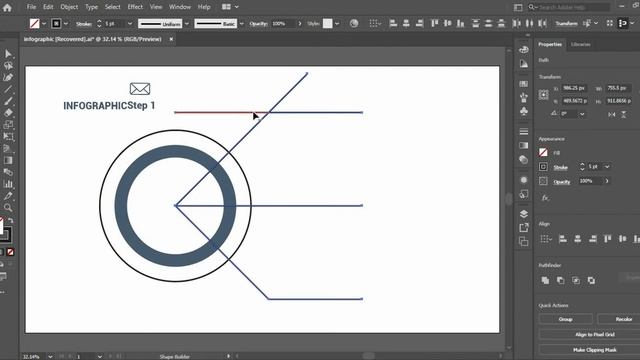640x360 pixels.
Task: Select the Selection tool arrow
Action: (x=8, y=54)
